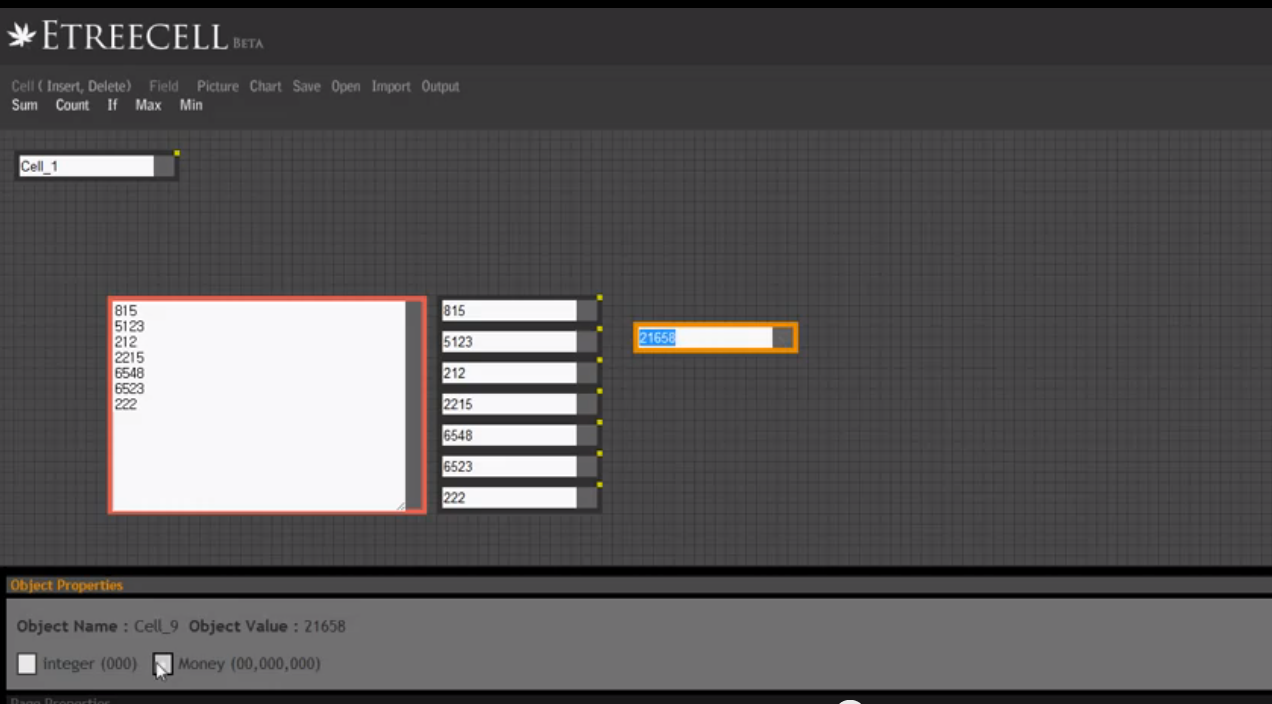Click the text area's corner grip
The image size is (1272, 704).
coord(400,505)
